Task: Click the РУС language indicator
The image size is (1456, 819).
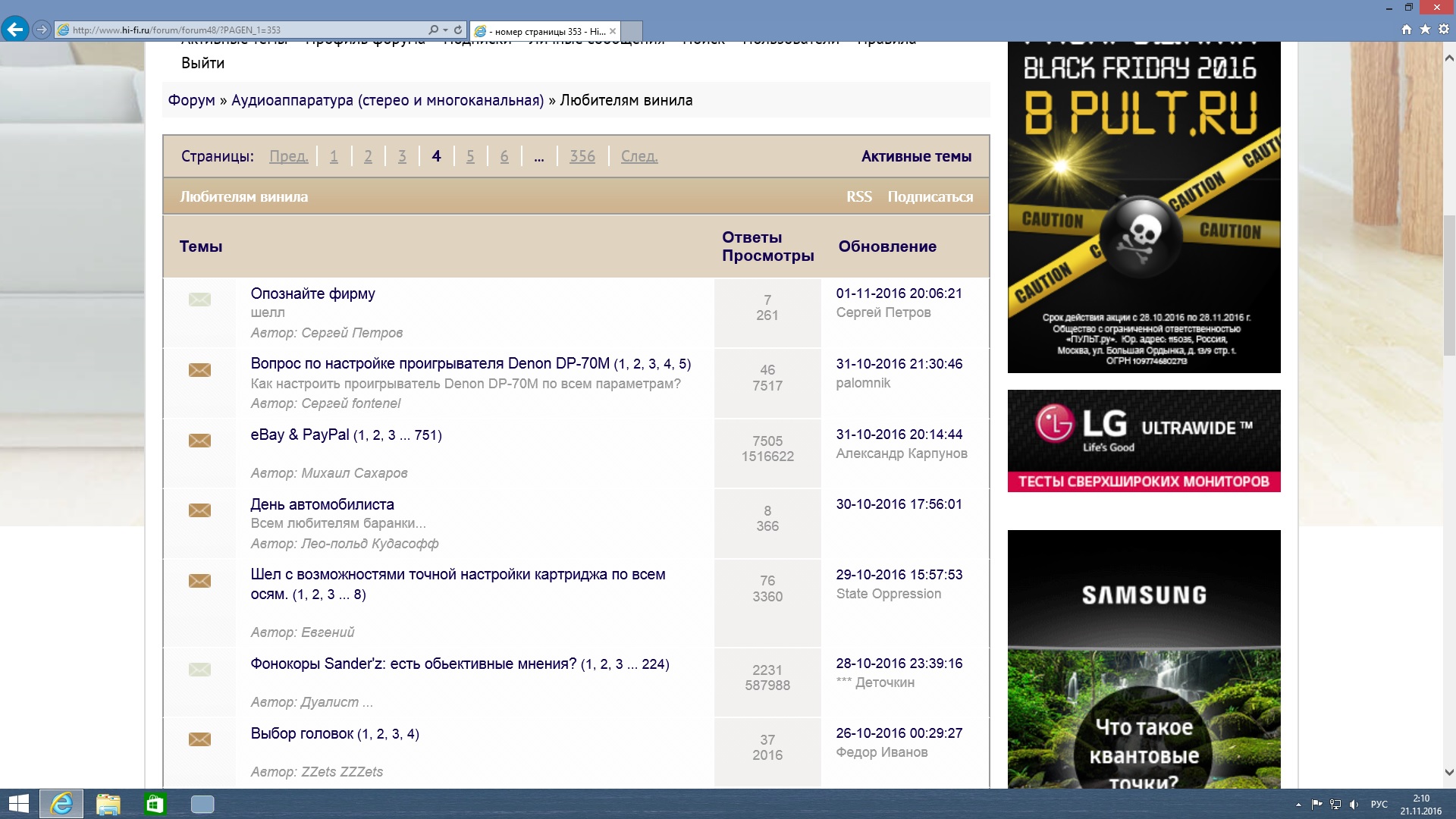Action: 1379,805
